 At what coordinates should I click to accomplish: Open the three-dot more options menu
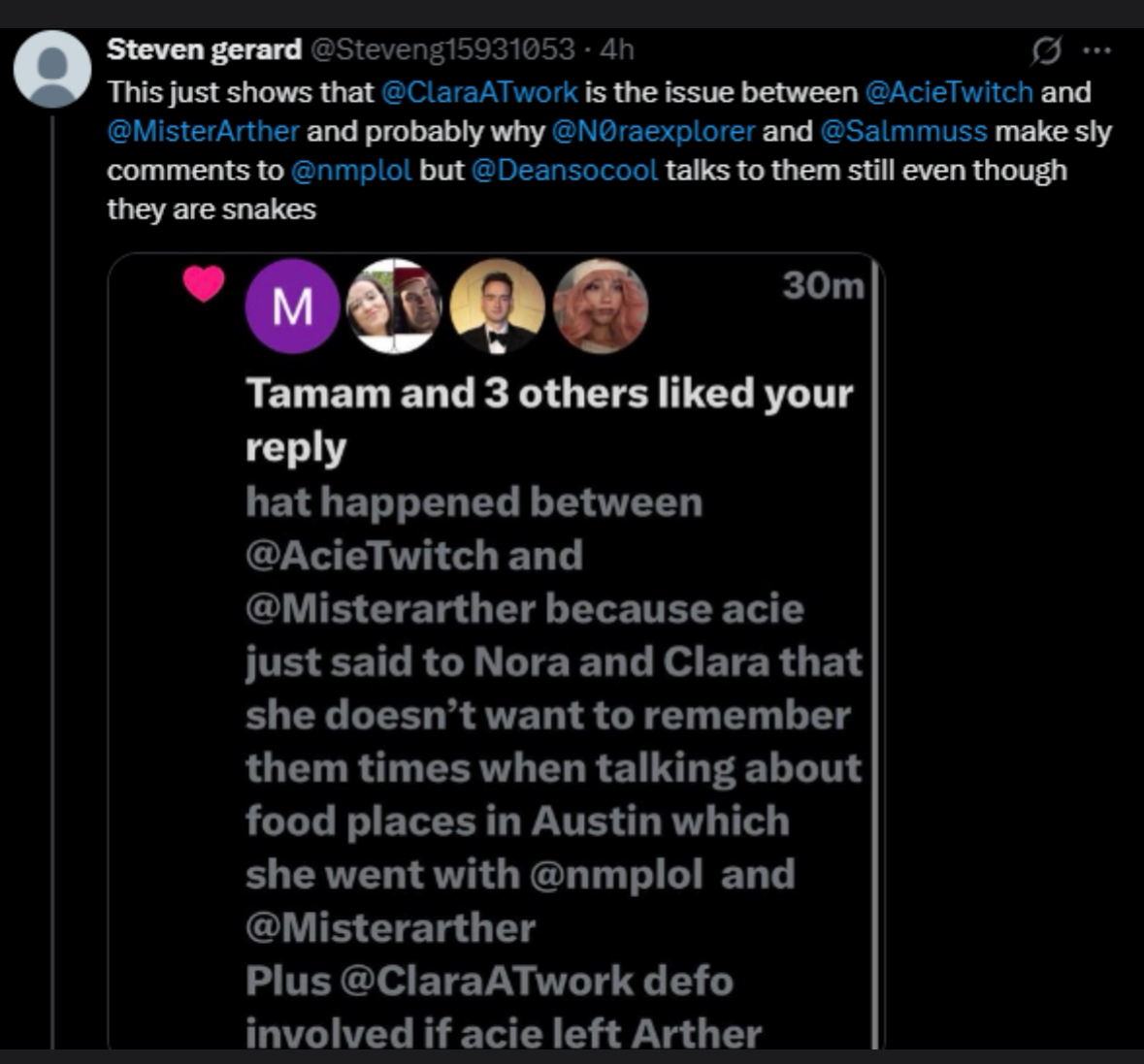pyautogui.click(x=1096, y=50)
